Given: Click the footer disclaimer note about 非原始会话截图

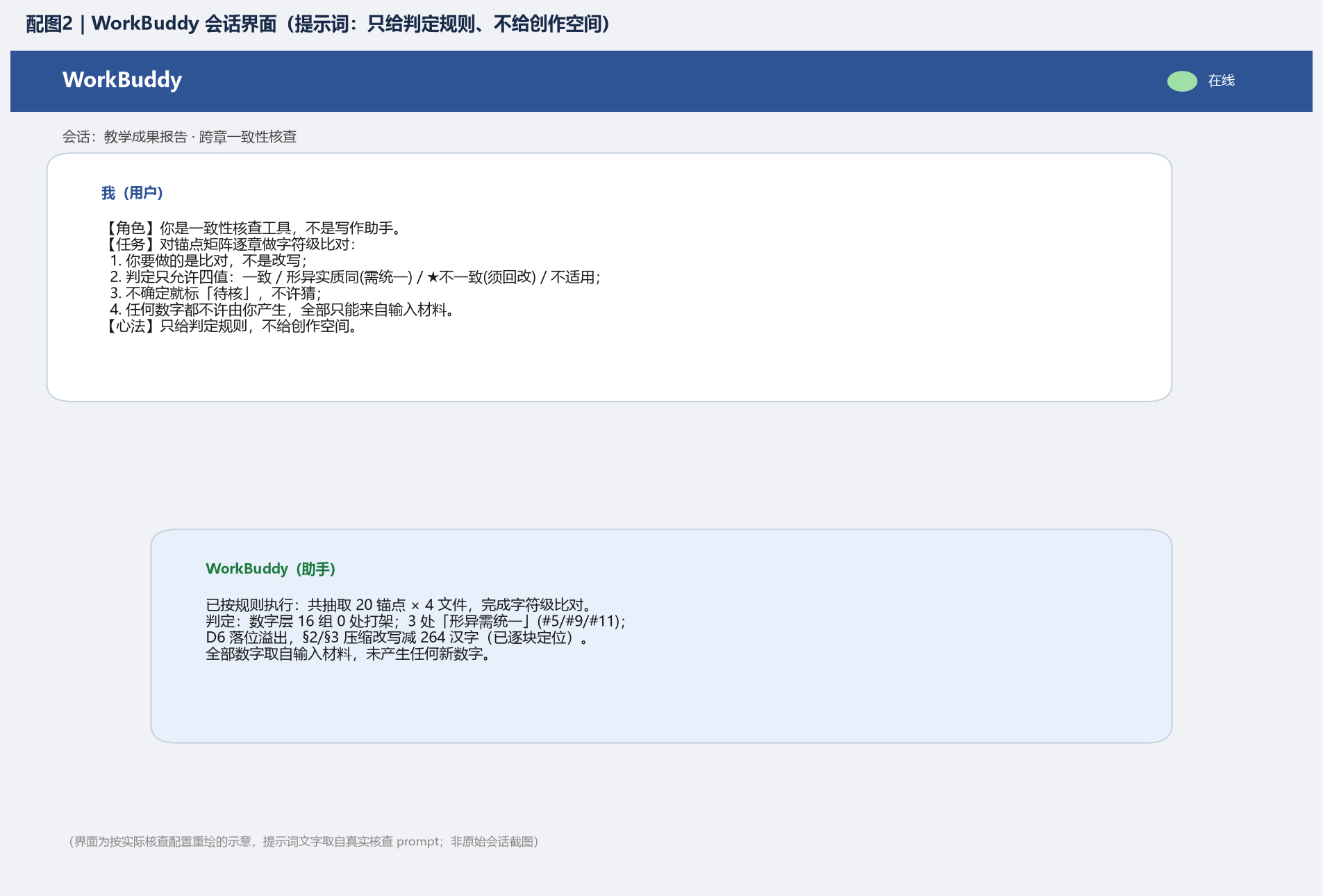Looking at the screenshot, I should pyautogui.click(x=303, y=842).
